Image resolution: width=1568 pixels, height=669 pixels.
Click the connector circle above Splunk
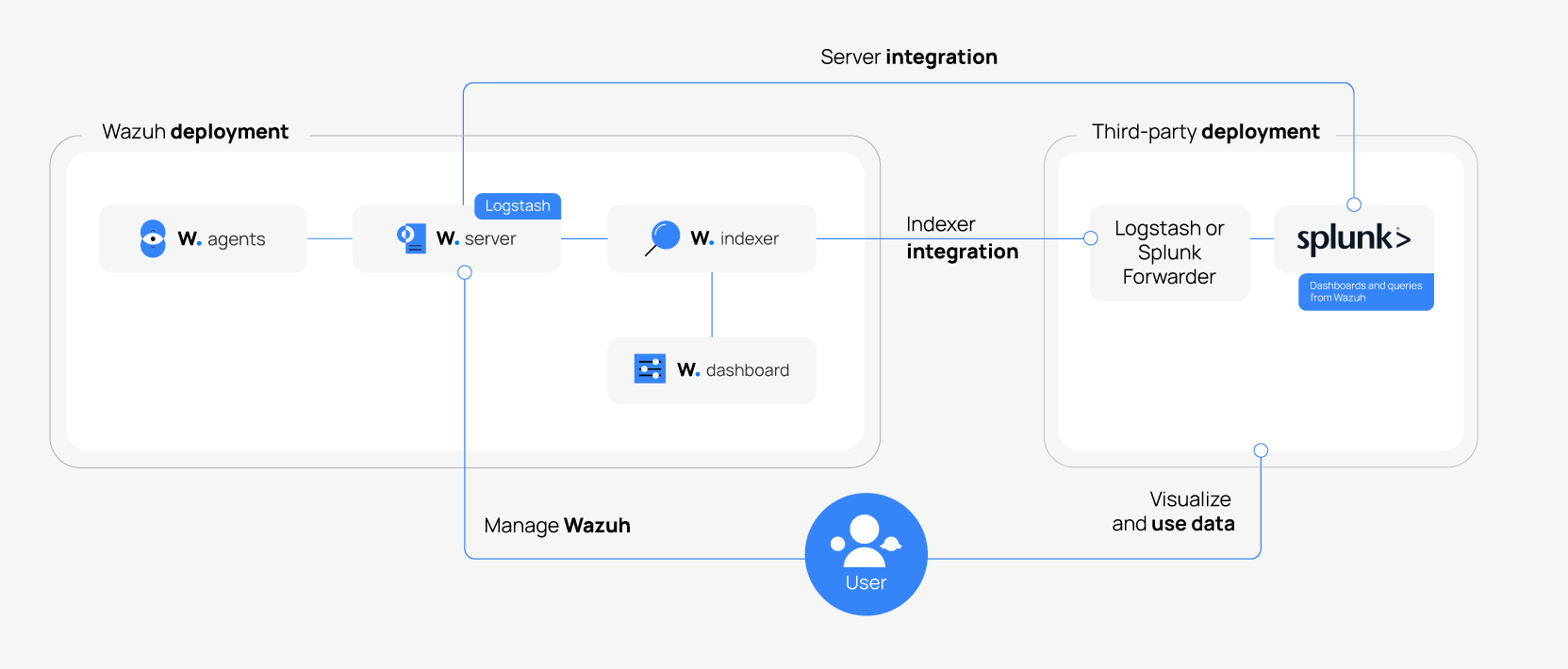(x=1354, y=204)
